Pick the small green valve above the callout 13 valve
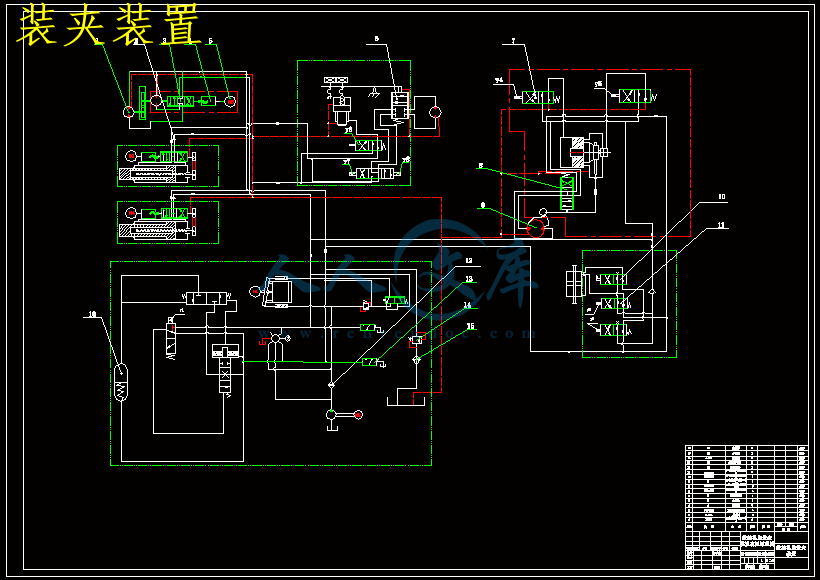The image size is (820, 580). tap(368, 327)
